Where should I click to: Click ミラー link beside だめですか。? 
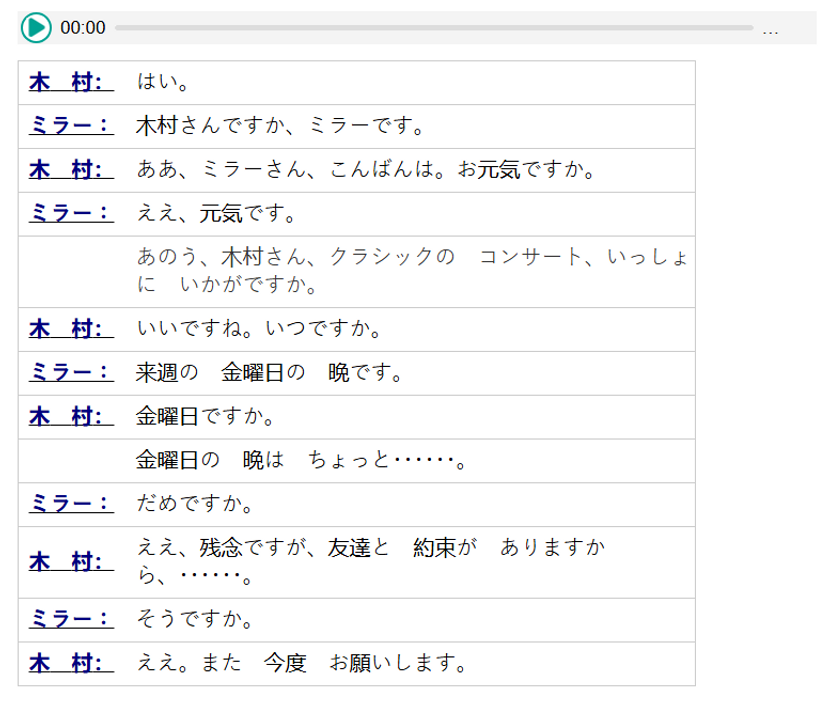click(71, 505)
